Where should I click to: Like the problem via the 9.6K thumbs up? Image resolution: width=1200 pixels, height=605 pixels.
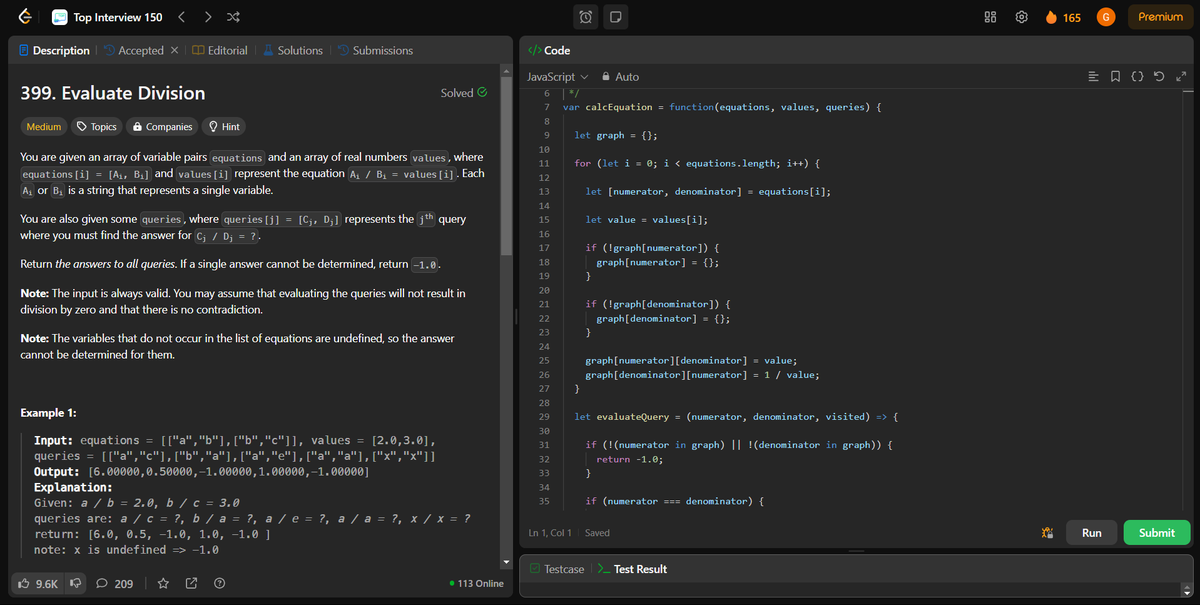point(40,583)
